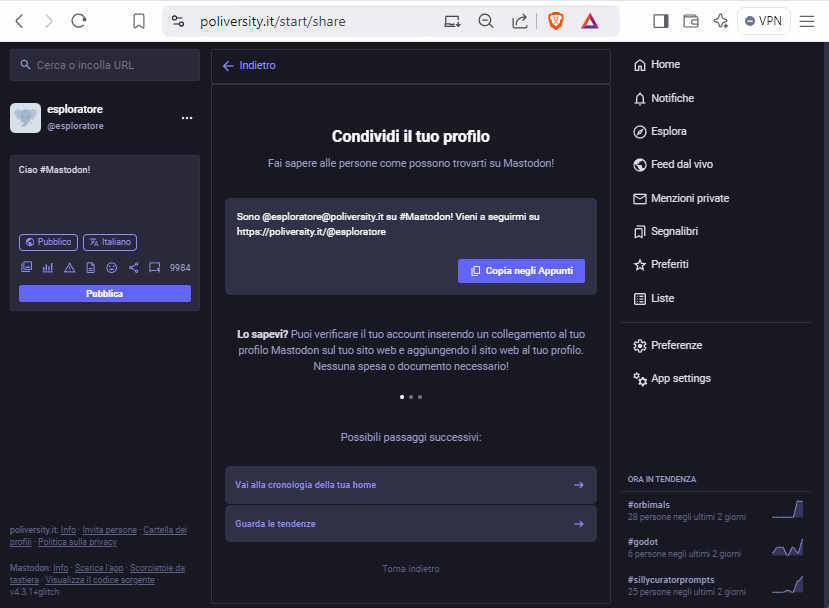
Task: Open 'Visualizza il codice sorgente' footer link
Action: pos(100,580)
